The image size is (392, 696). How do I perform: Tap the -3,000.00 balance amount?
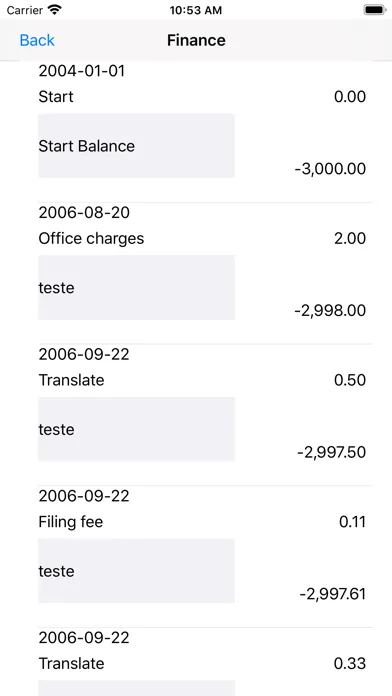coord(330,169)
